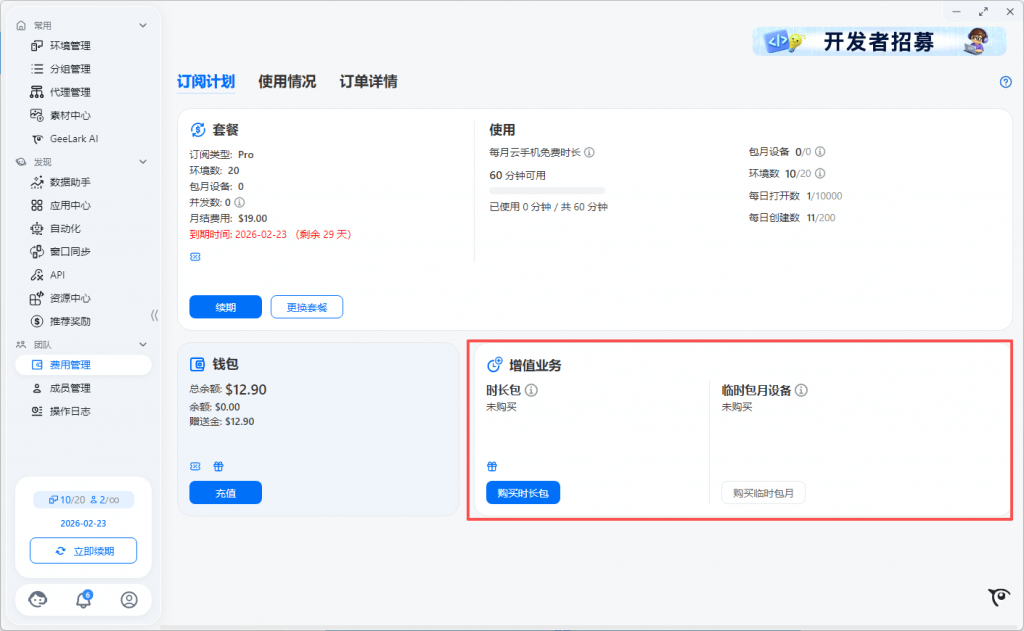Click the user profile avatar icon
This screenshot has width=1024, height=631.
click(x=129, y=600)
